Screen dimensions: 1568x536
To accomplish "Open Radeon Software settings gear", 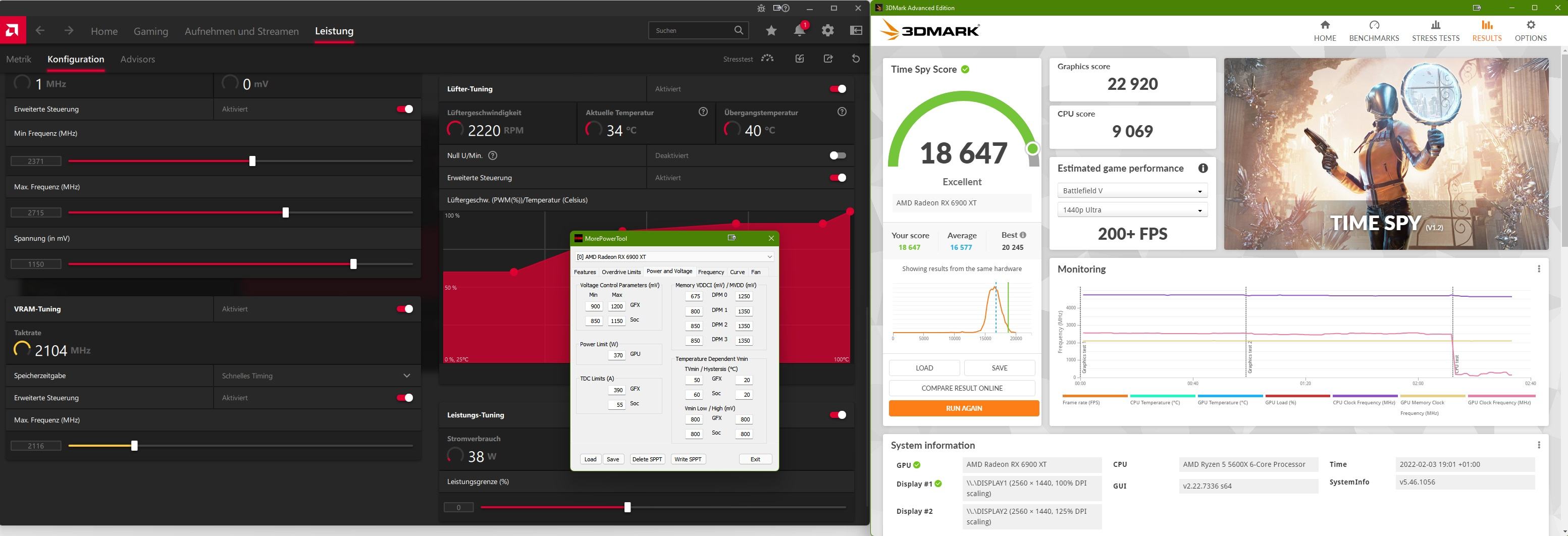I will click(x=828, y=30).
